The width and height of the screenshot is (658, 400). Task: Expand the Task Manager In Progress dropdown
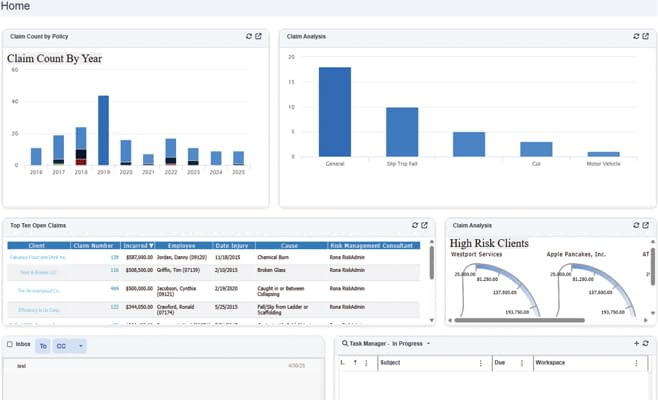tap(428, 343)
